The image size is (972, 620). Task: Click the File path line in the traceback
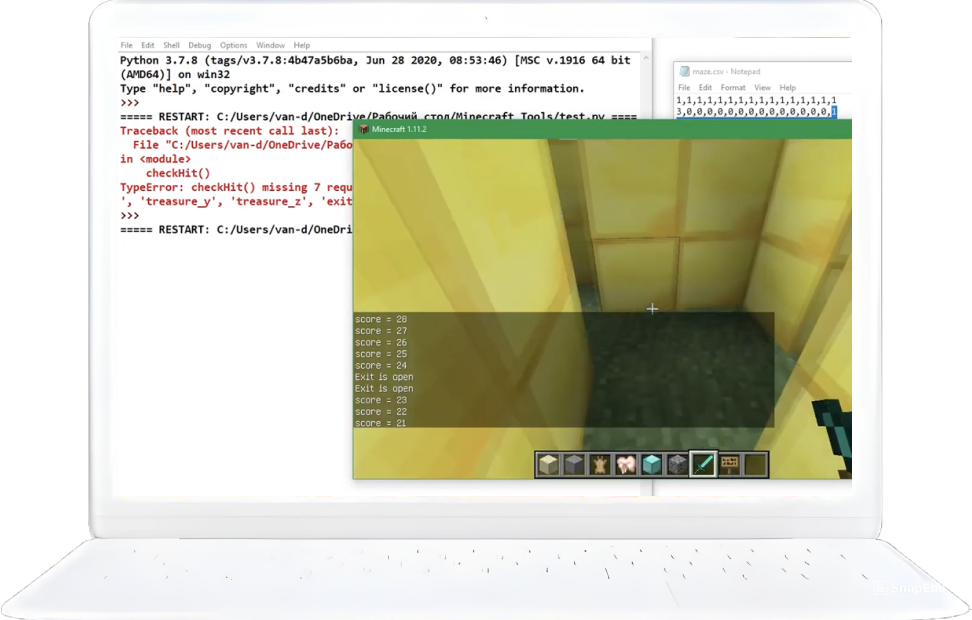click(242, 145)
